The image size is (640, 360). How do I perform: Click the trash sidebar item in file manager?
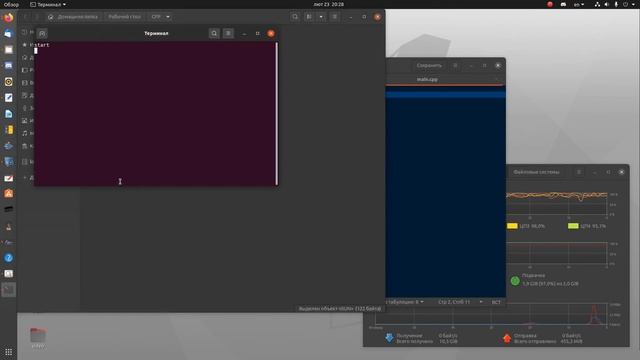[24, 146]
